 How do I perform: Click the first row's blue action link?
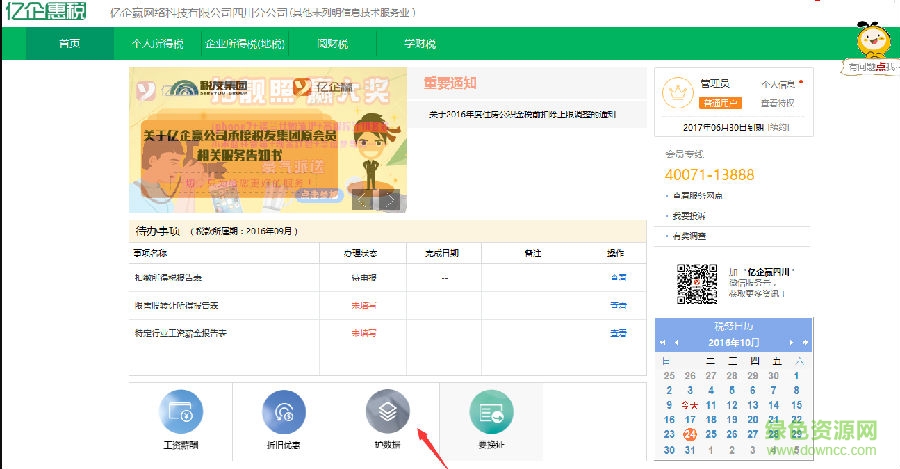coord(617,277)
